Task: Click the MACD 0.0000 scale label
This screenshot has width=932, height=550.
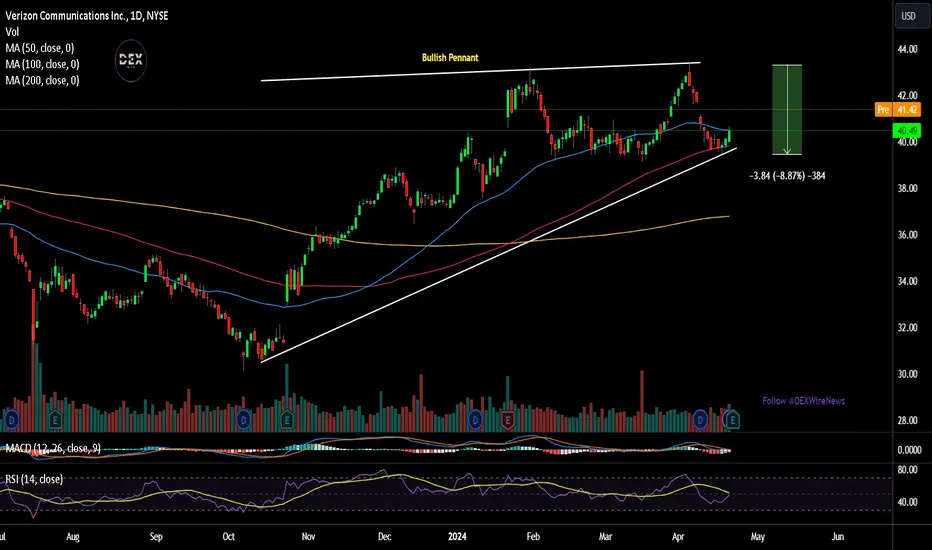Action: point(909,450)
